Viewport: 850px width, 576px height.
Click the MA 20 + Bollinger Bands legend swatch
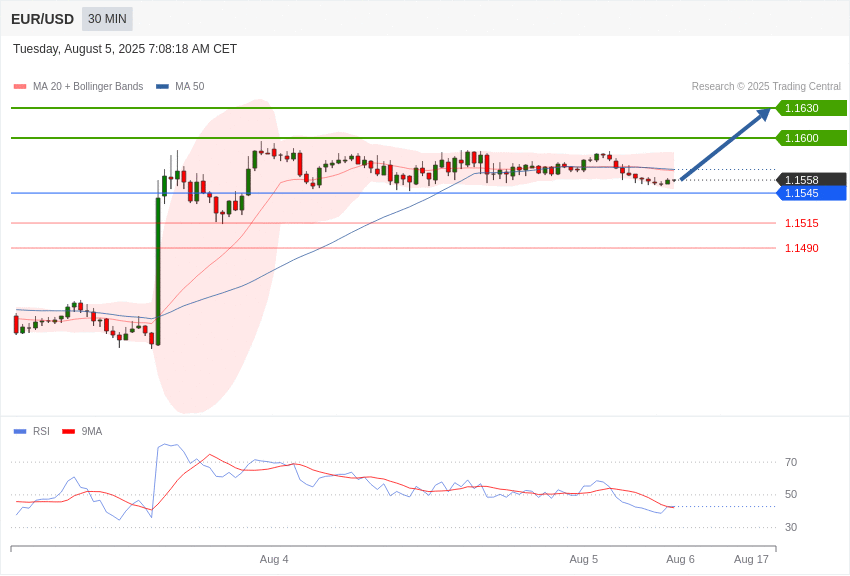tap(20, 87)
